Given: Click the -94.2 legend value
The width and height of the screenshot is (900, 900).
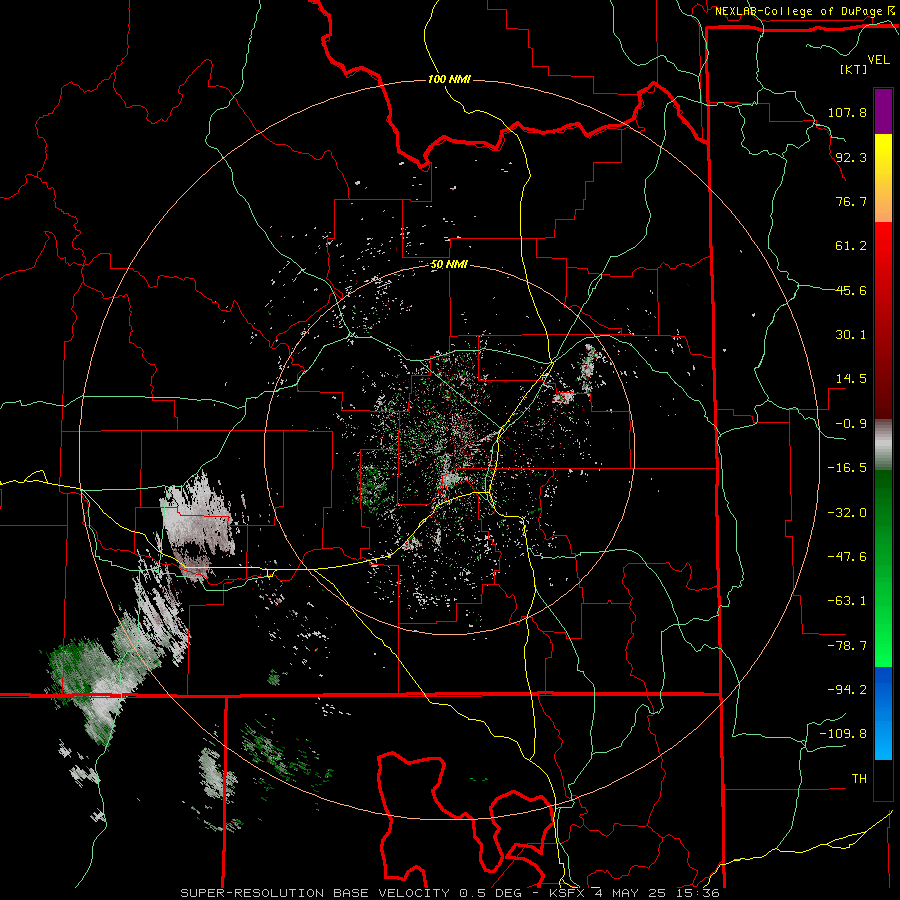Looking at the screenshot, I should click(847, 690).
